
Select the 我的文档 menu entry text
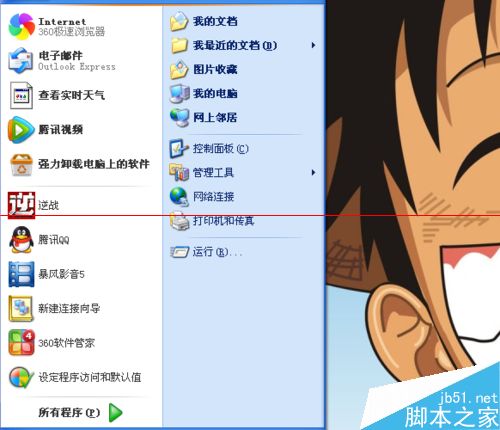tap(215, 21)
